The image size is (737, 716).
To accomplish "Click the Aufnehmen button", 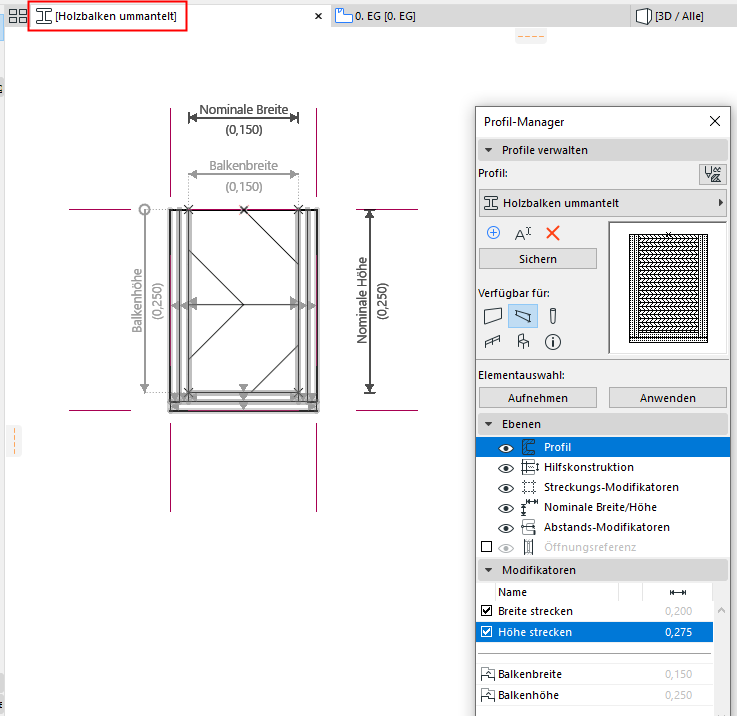I will coord(538,398).
